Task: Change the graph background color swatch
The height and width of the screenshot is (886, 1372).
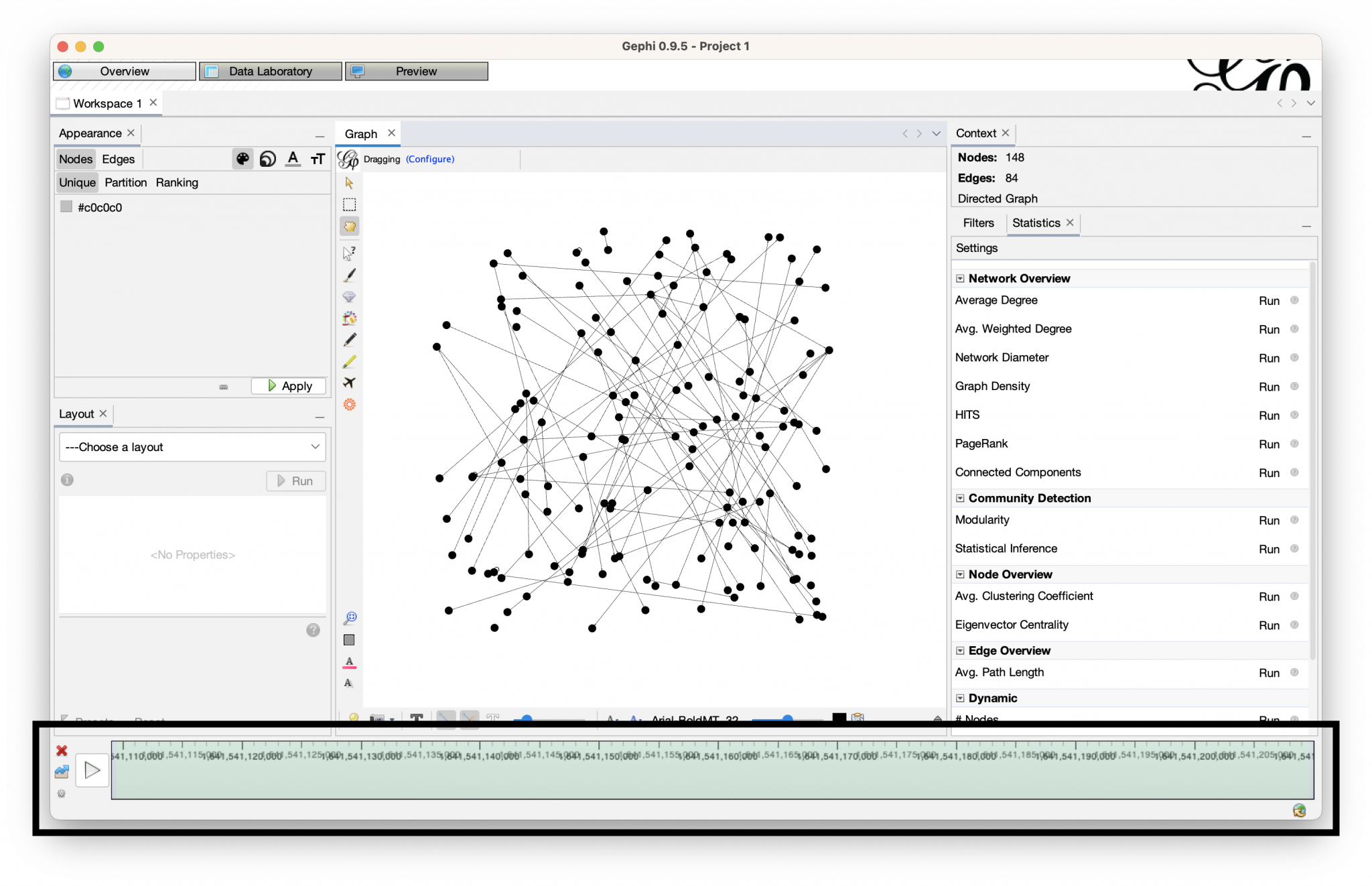Action: point(349,640)
